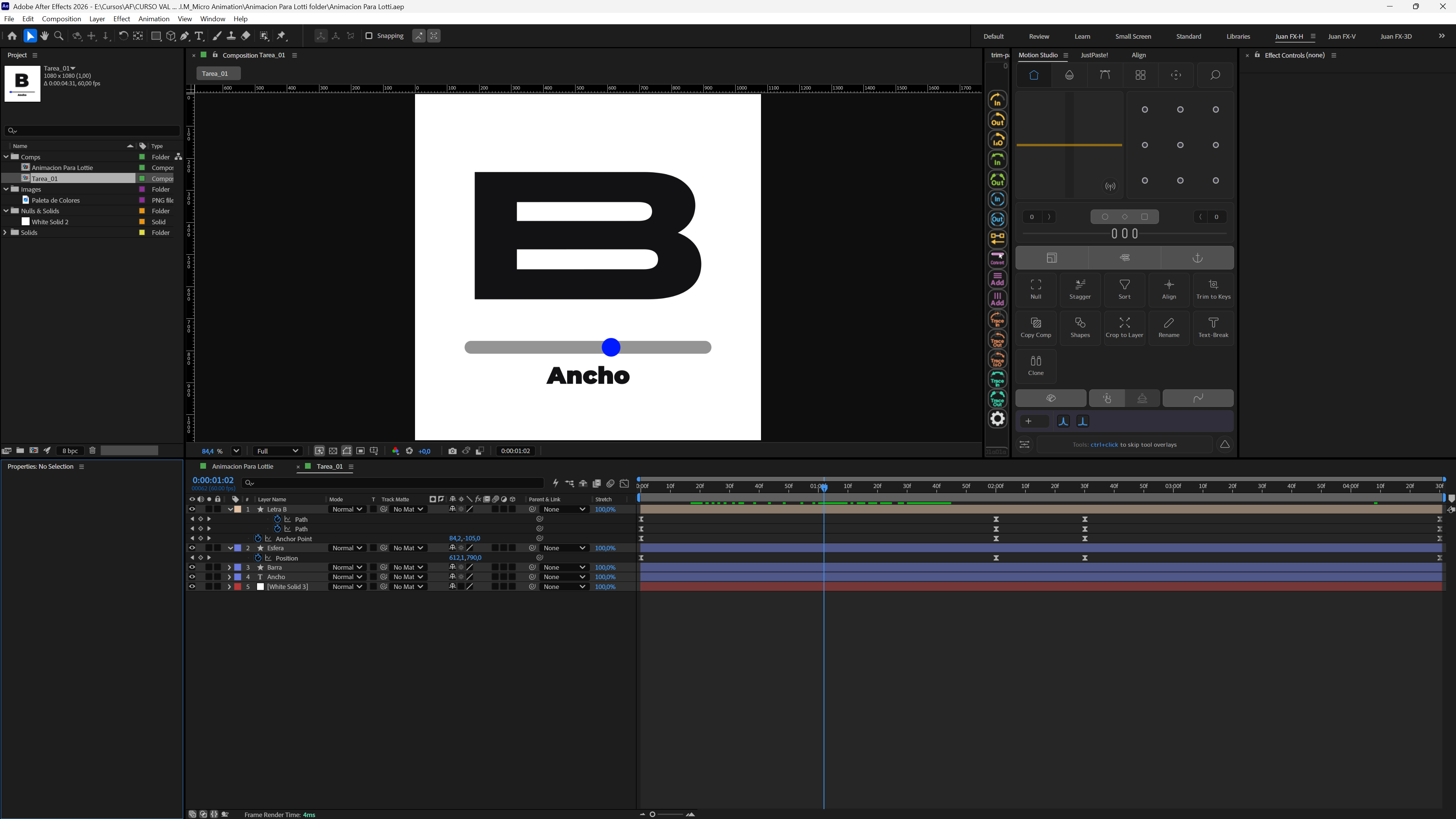Select the Pen tool in toolbar
This screenshot has height=819, width=1456.
click(x=185, y=36)
